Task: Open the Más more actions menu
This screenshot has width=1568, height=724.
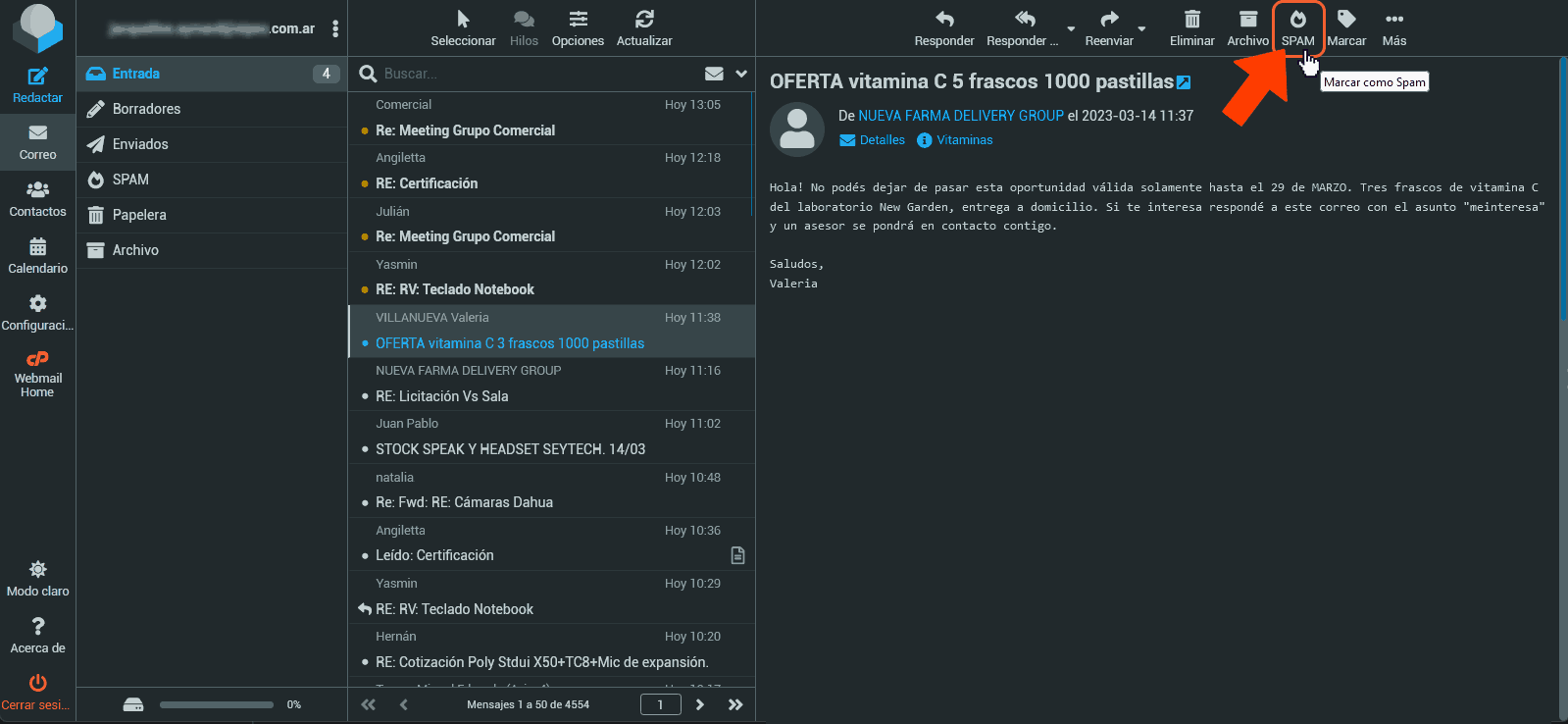Action: 1393,28
